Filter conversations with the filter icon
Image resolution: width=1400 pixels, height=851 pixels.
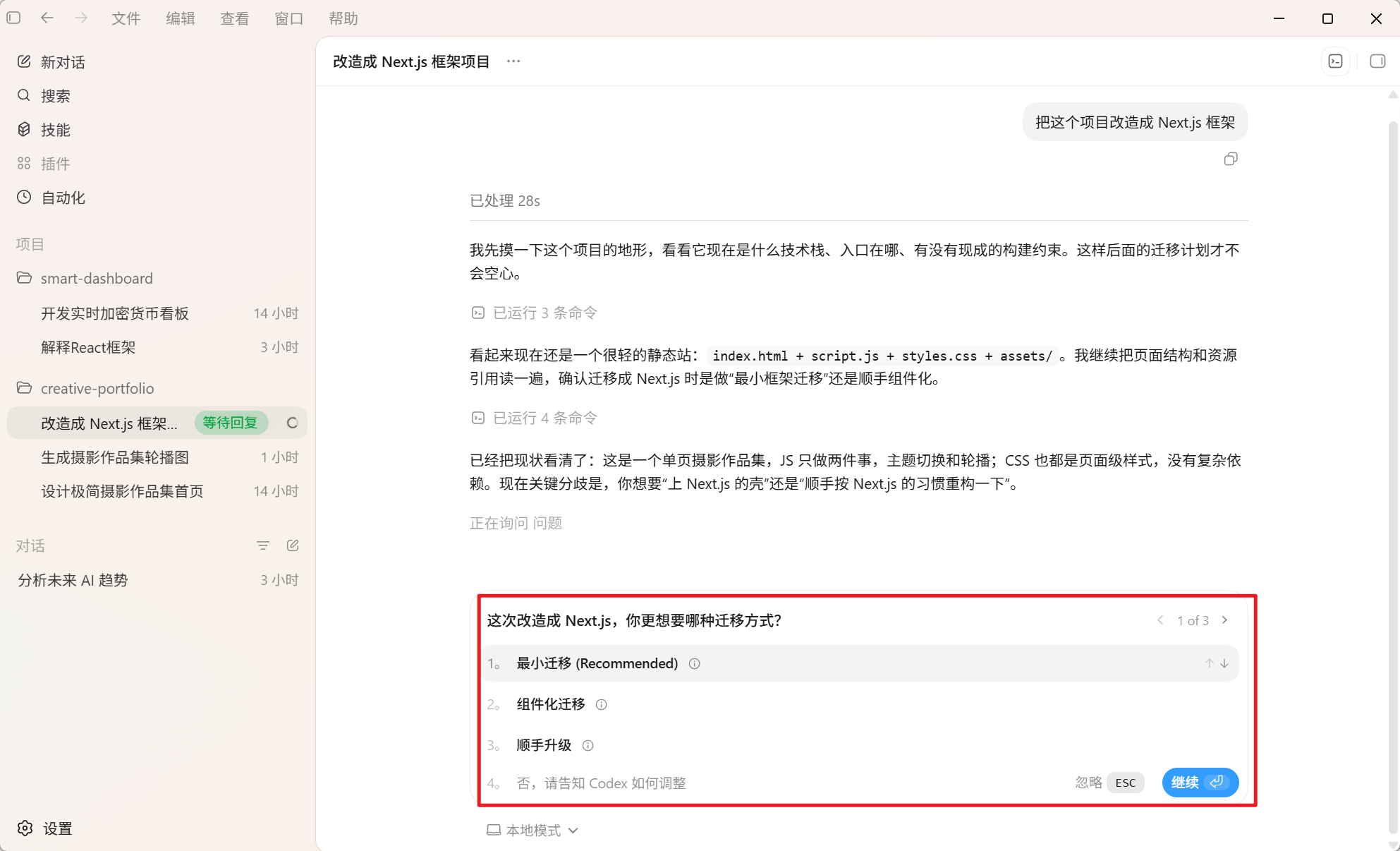(x=263, y=545)
